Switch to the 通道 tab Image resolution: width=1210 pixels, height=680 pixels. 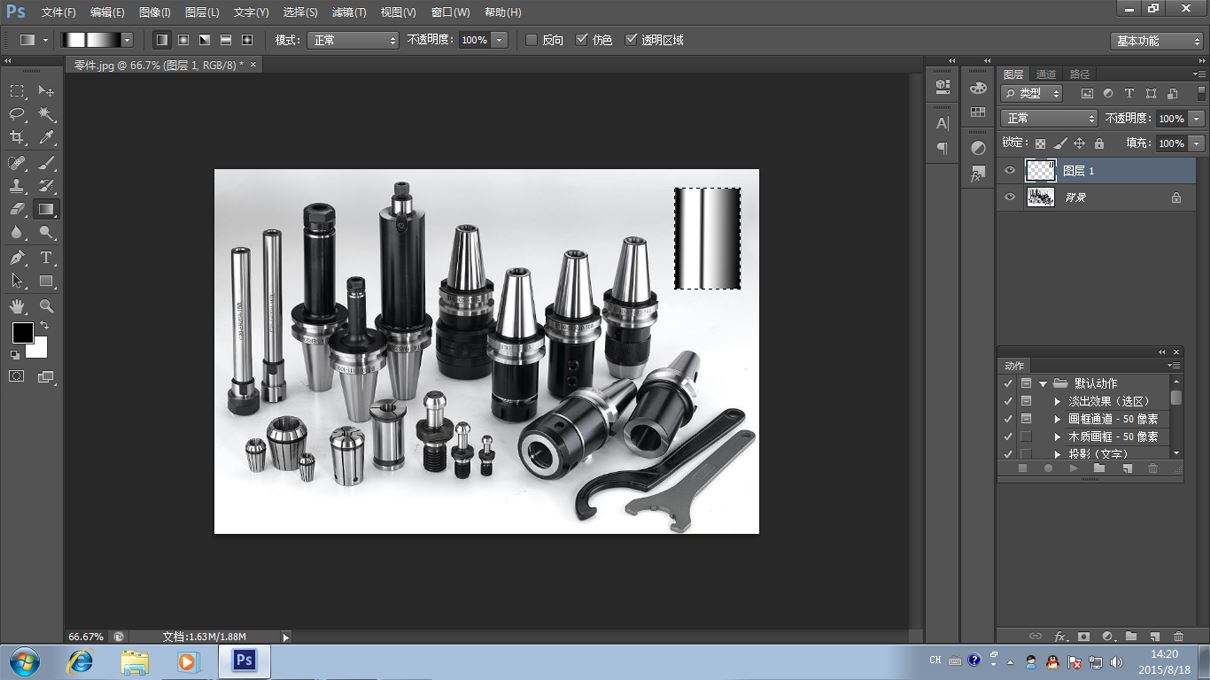pos(1046,74)
